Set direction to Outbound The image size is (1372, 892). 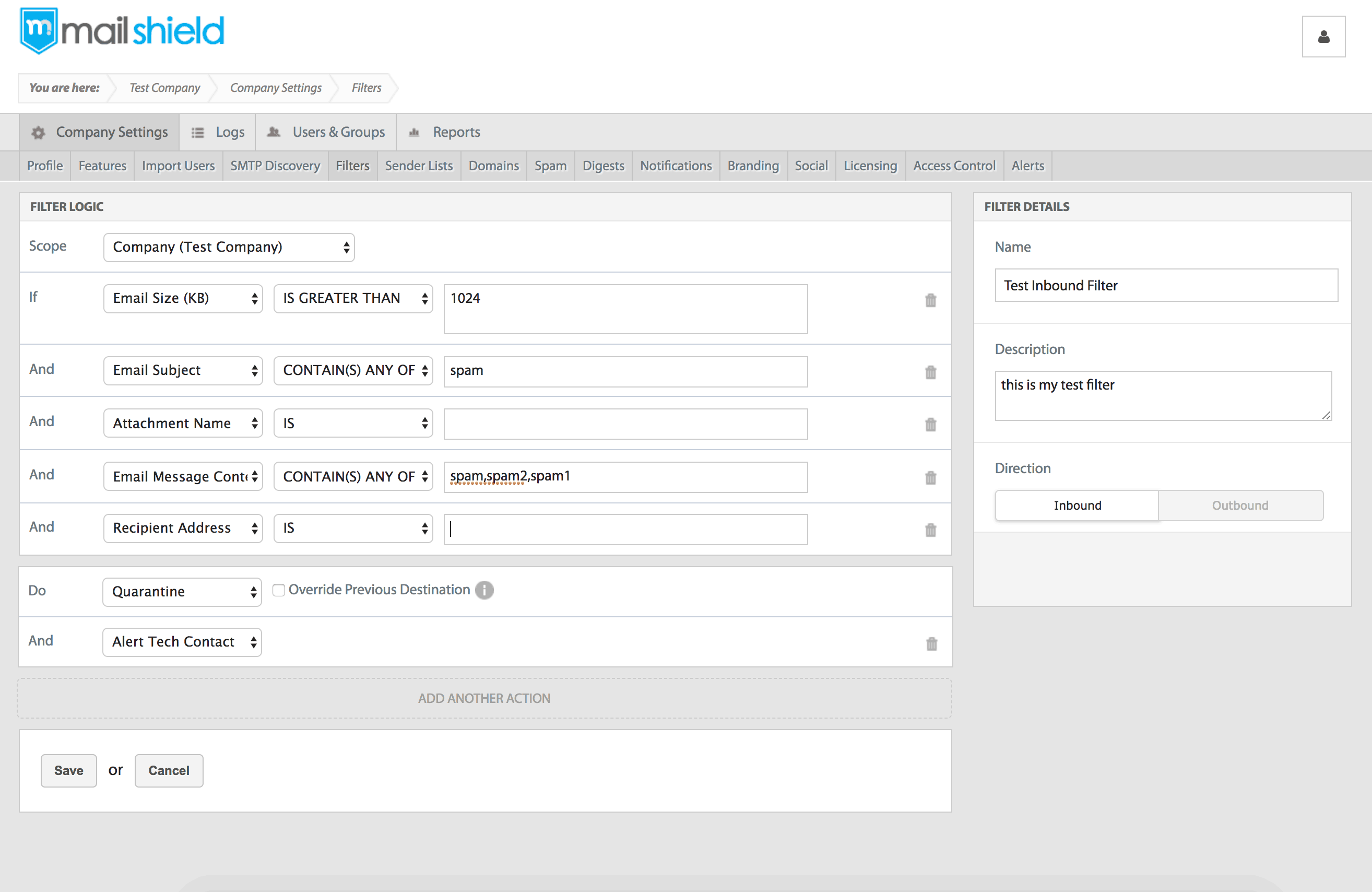1240,505
